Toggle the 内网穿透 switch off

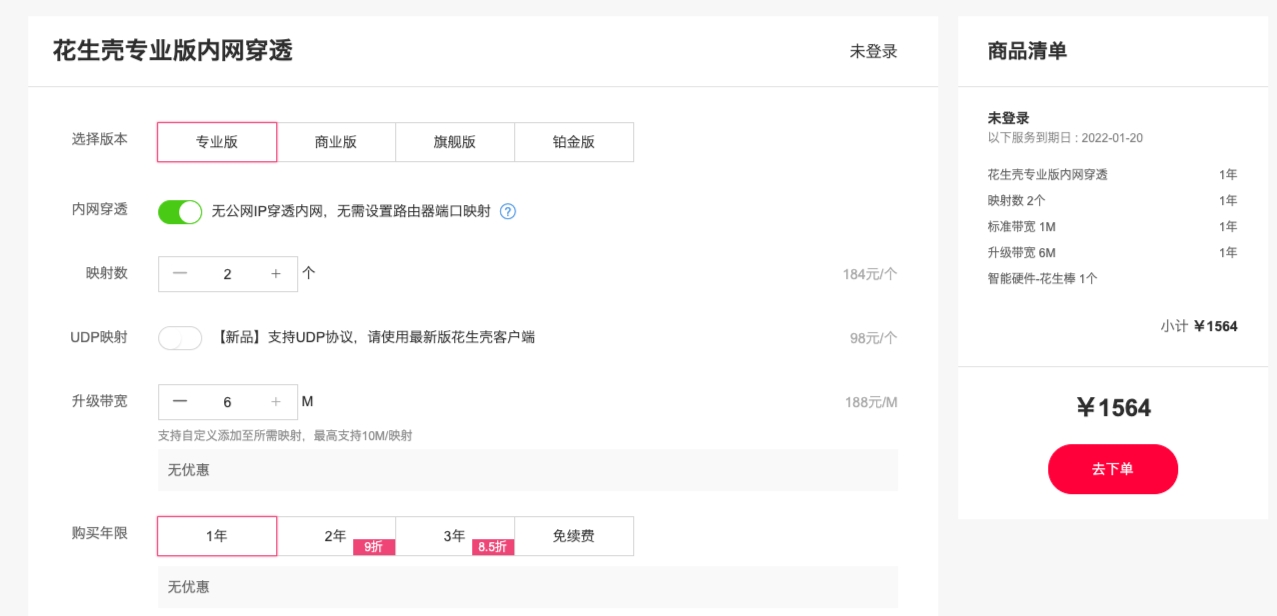(180, 212)
